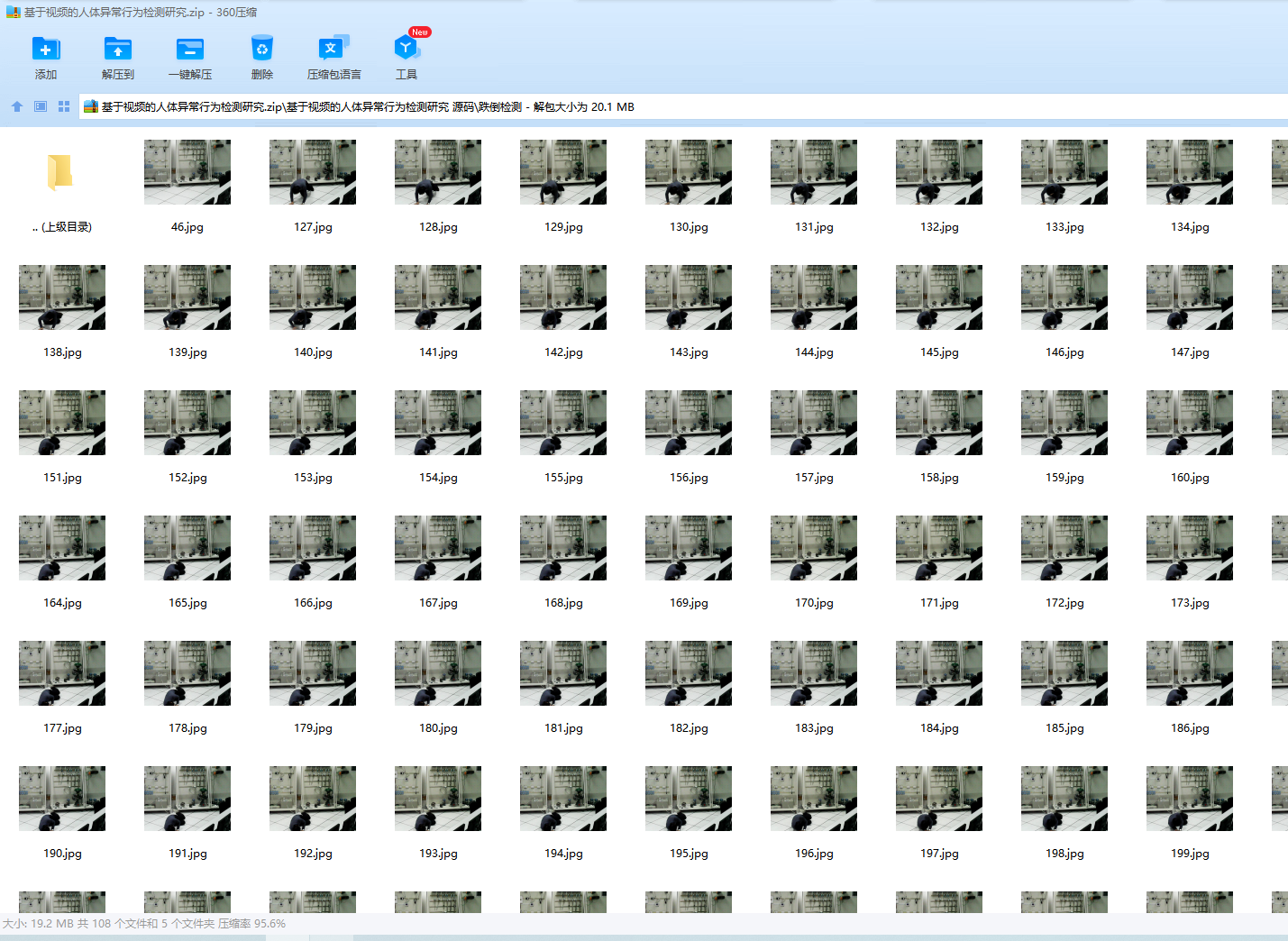Click the zip archive icon in the address bar

point(91,106)
